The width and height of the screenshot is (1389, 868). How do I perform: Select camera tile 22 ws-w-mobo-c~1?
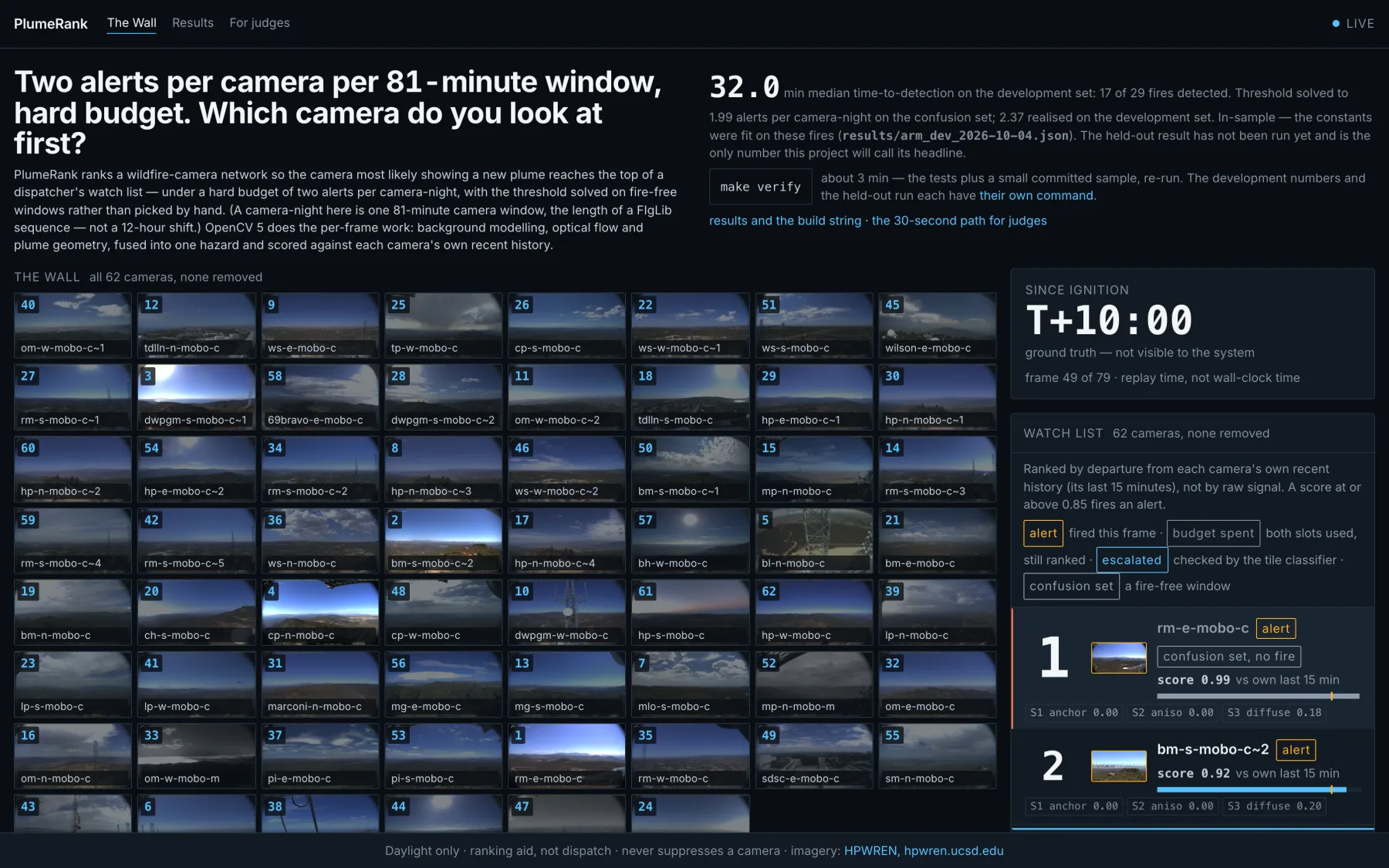[x=690, y=325]
